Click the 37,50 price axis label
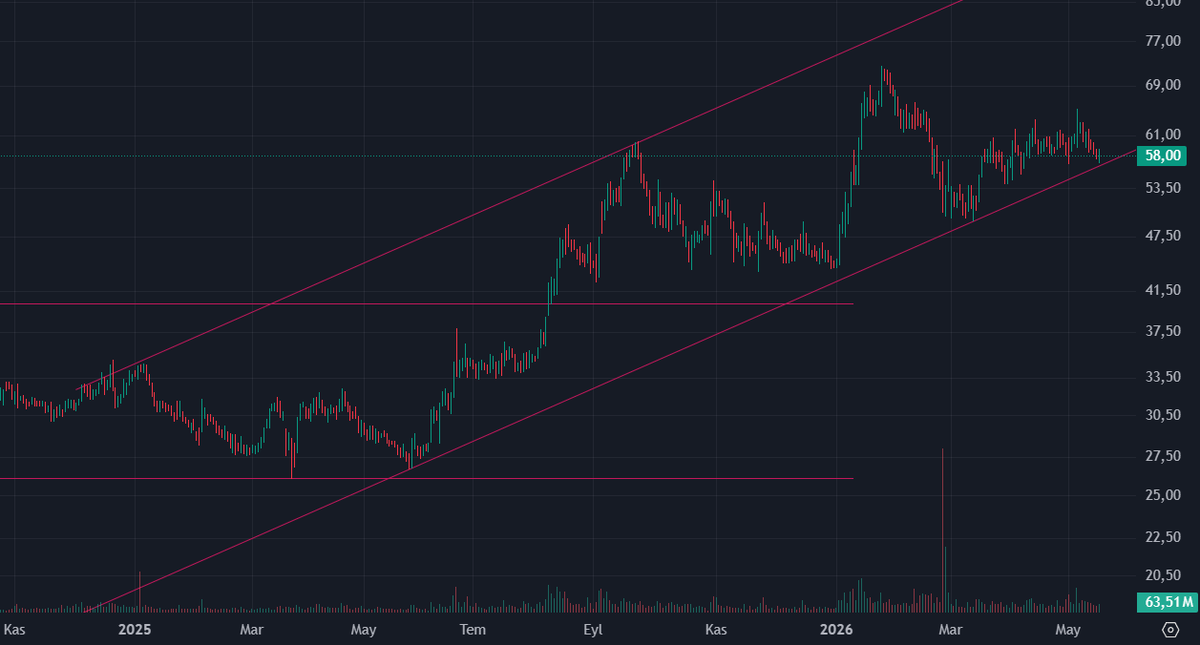 pyautogui.click(x=1164, y=331)
